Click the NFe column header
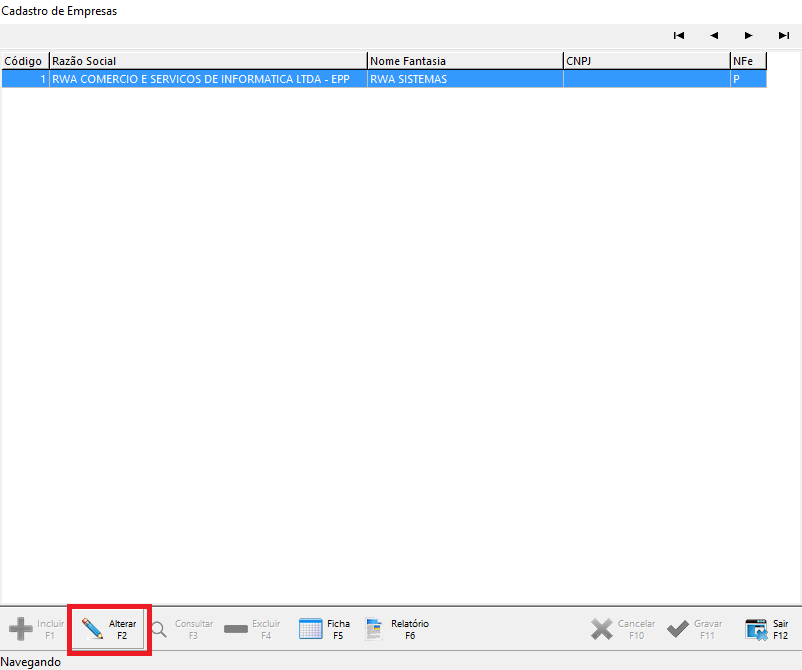The width and height of the screenshot is (802, 670). click(748, 61)
